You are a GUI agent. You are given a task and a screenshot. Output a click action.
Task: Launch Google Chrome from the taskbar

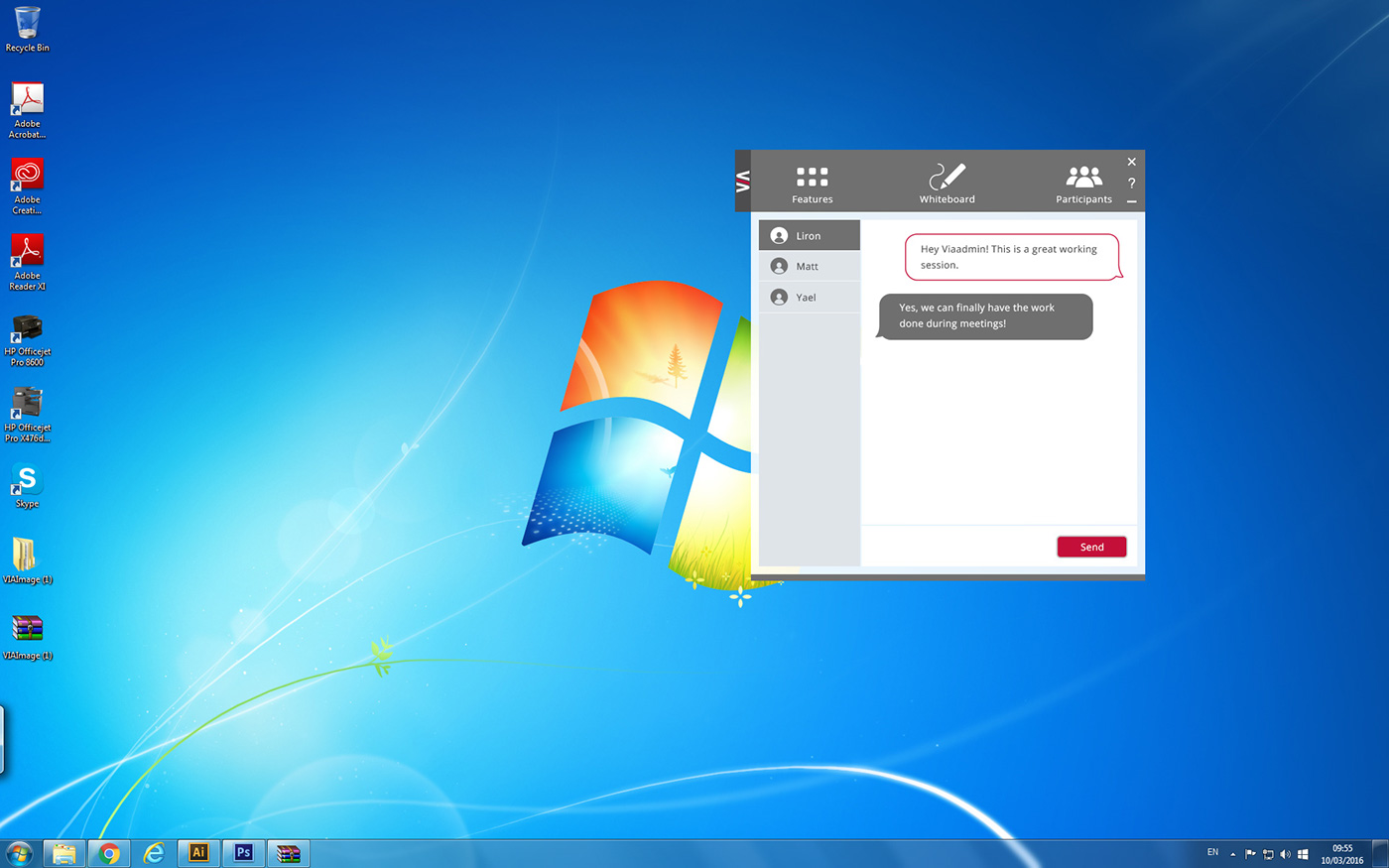point(109,853)
